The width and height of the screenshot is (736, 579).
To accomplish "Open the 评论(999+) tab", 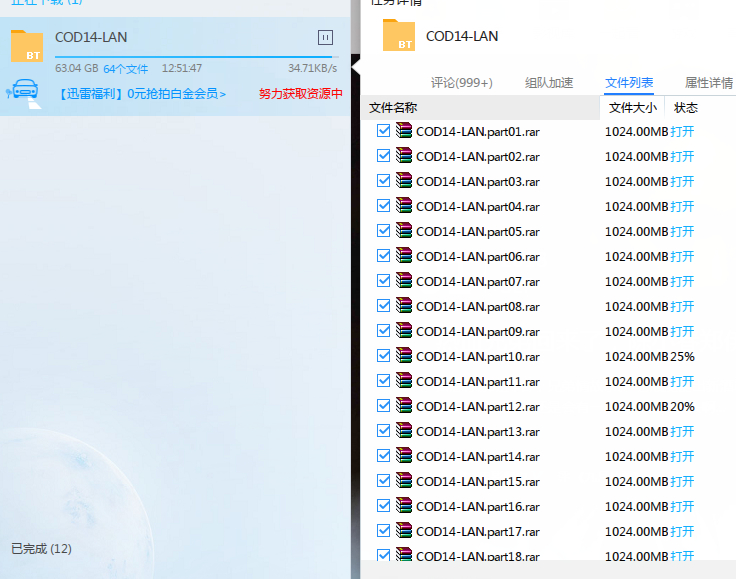I will pos(462,83).
